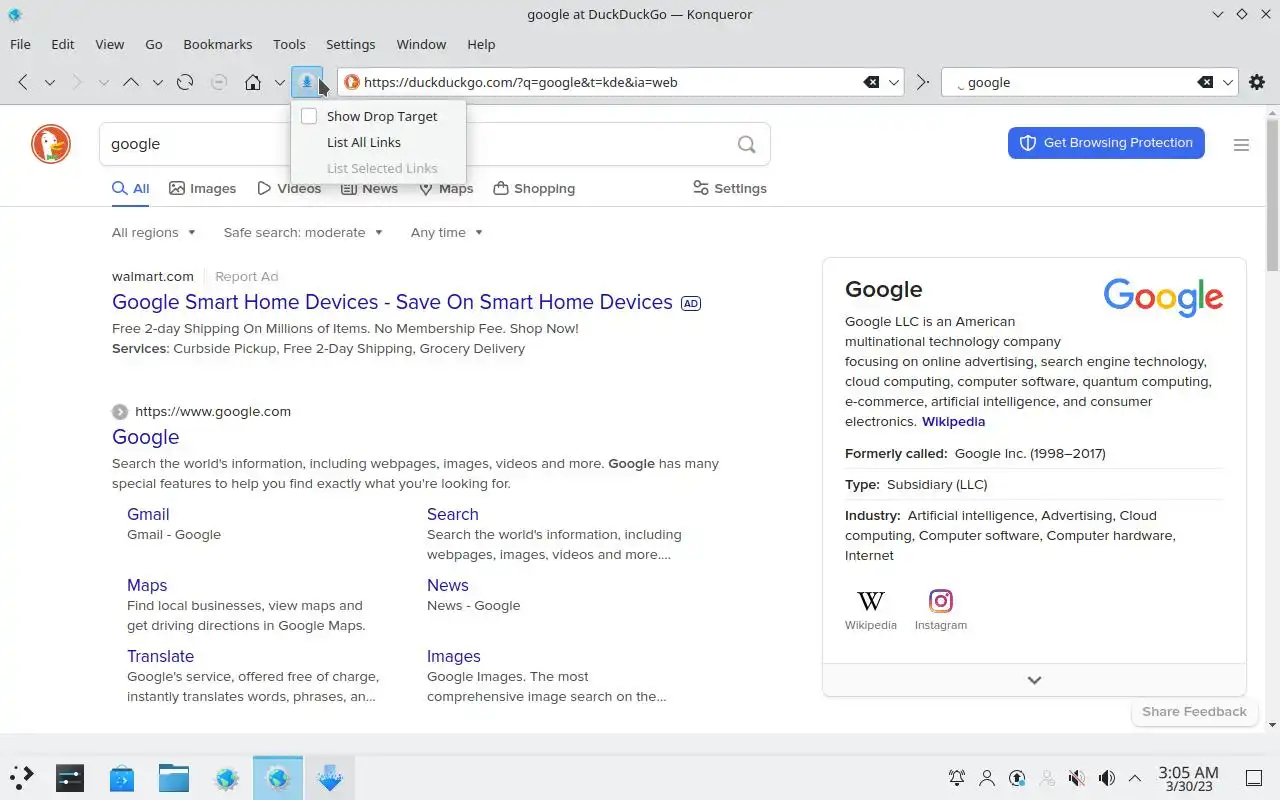
Task: Click the KGet download manager toolbar icon
Action: [307, 82]
